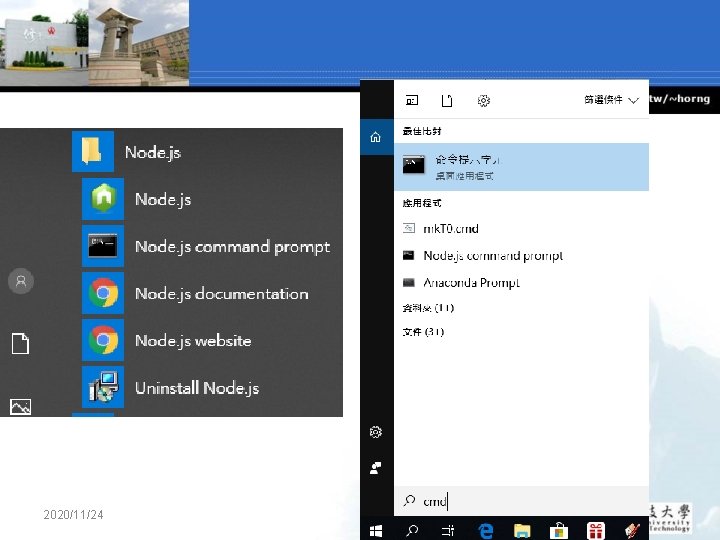Viewport: 720px width, 540px height.
Task: Select the Documents filter icon in search
Action: point(447,100)
